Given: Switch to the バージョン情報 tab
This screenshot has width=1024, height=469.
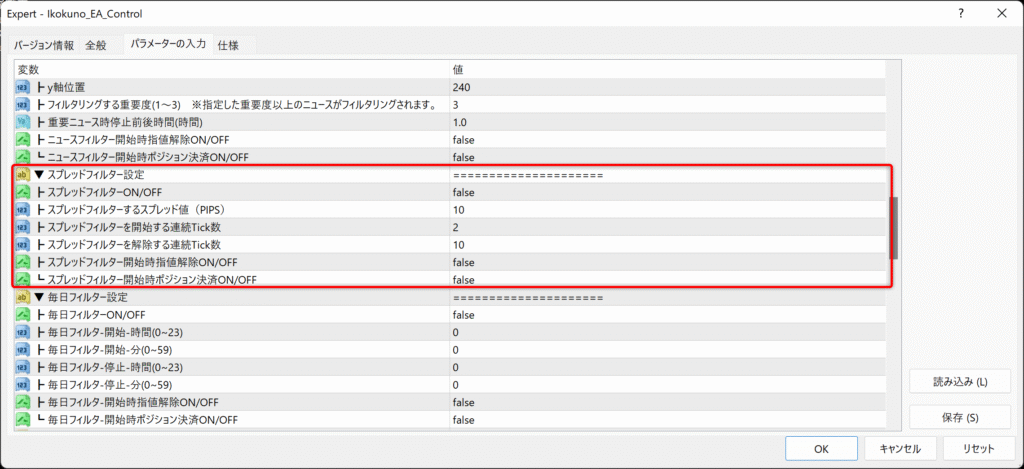Looking at the screenshot, I should click(x=43, y=45).
